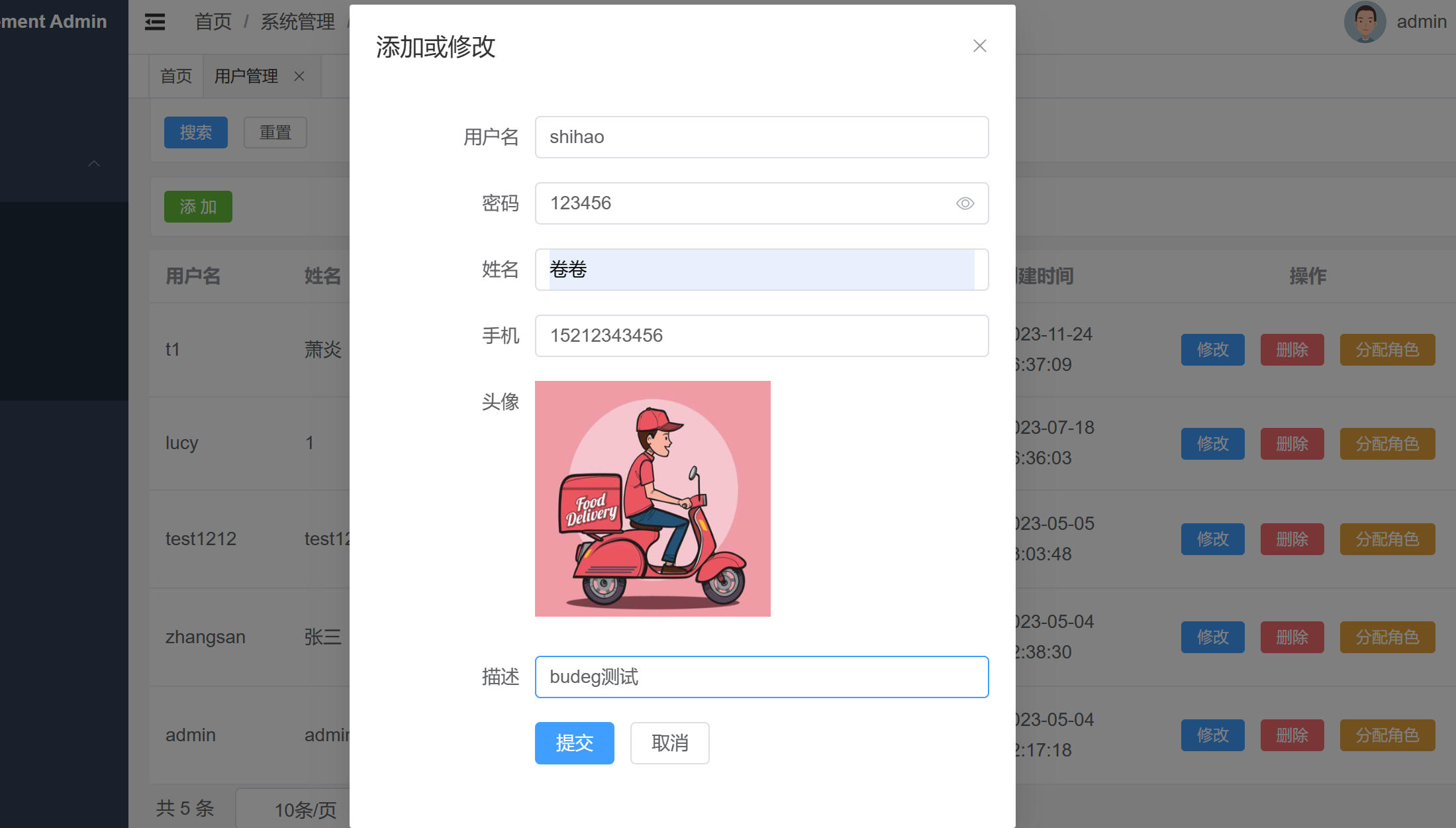Collapse the sidebar with hamburger icon

[155, 22]
